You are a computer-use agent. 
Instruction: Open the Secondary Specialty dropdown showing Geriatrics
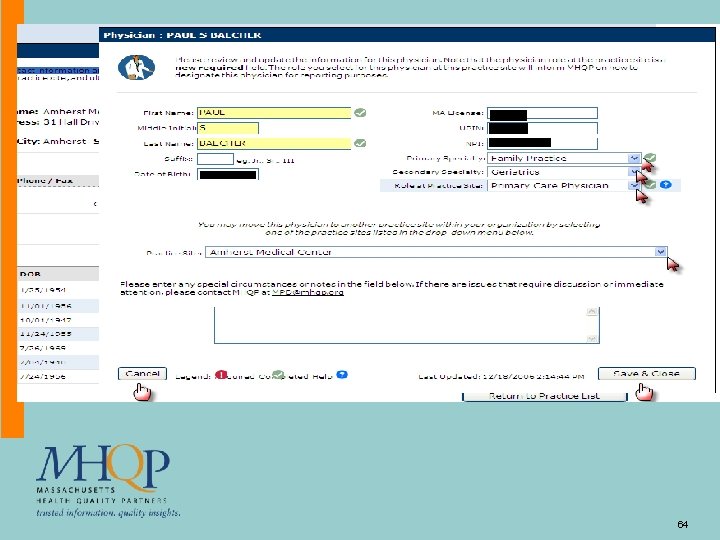(x=564, y=172)
